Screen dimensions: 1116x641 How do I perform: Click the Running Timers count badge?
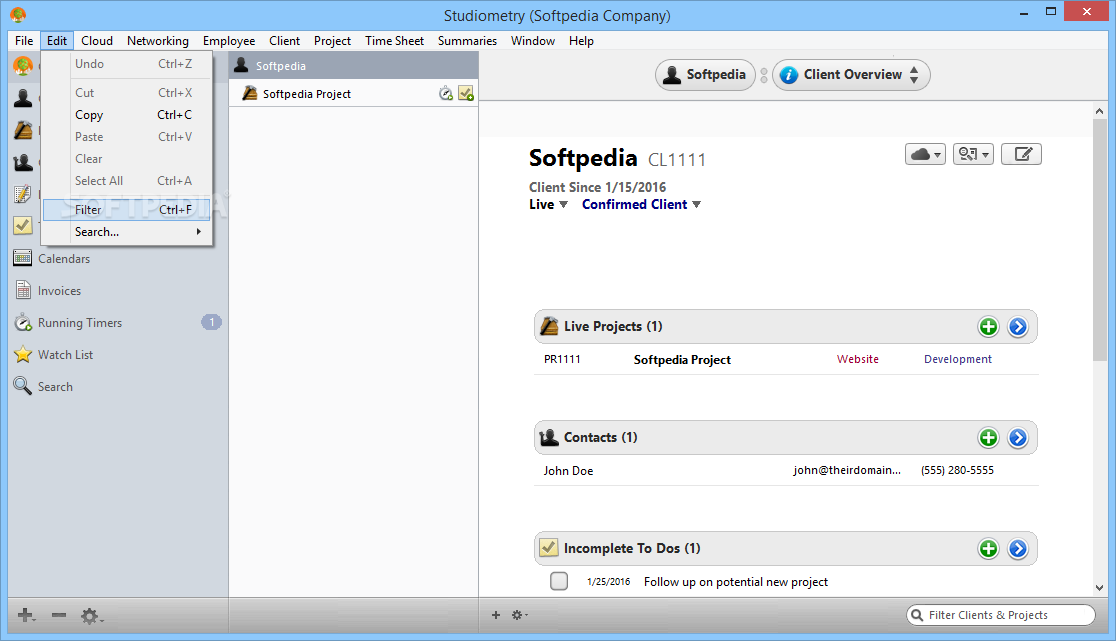point(211,322)
